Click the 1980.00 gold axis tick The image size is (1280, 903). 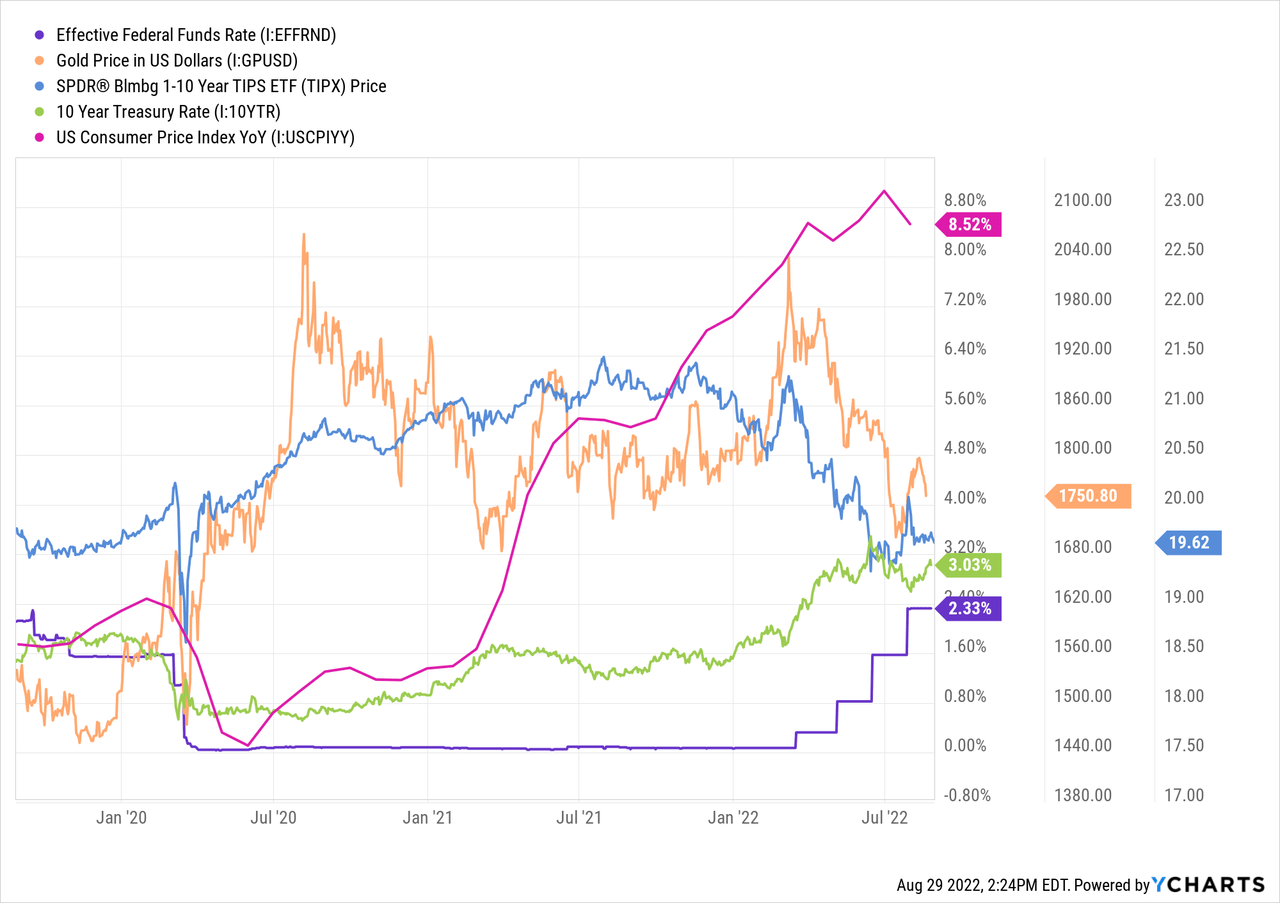1083,299
